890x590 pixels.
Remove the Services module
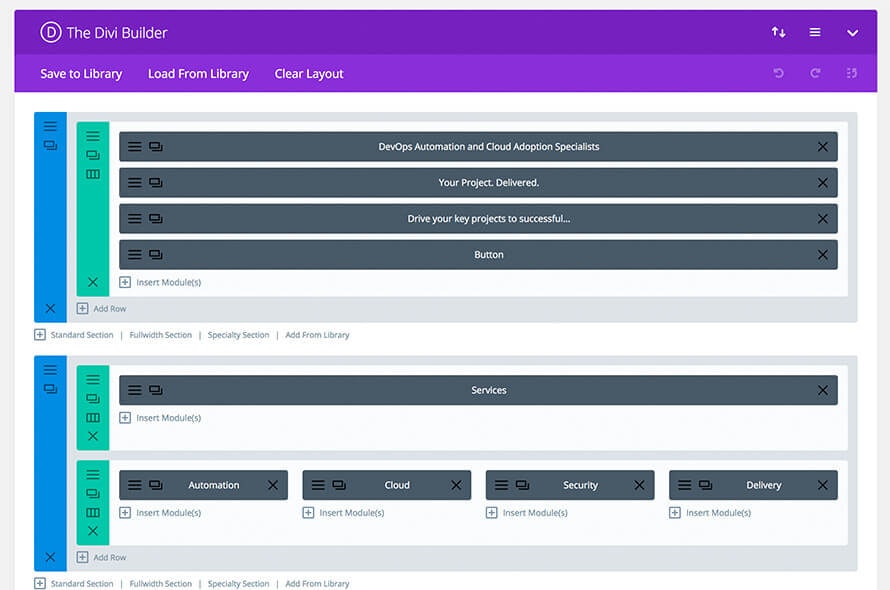[x=822, y=390]
